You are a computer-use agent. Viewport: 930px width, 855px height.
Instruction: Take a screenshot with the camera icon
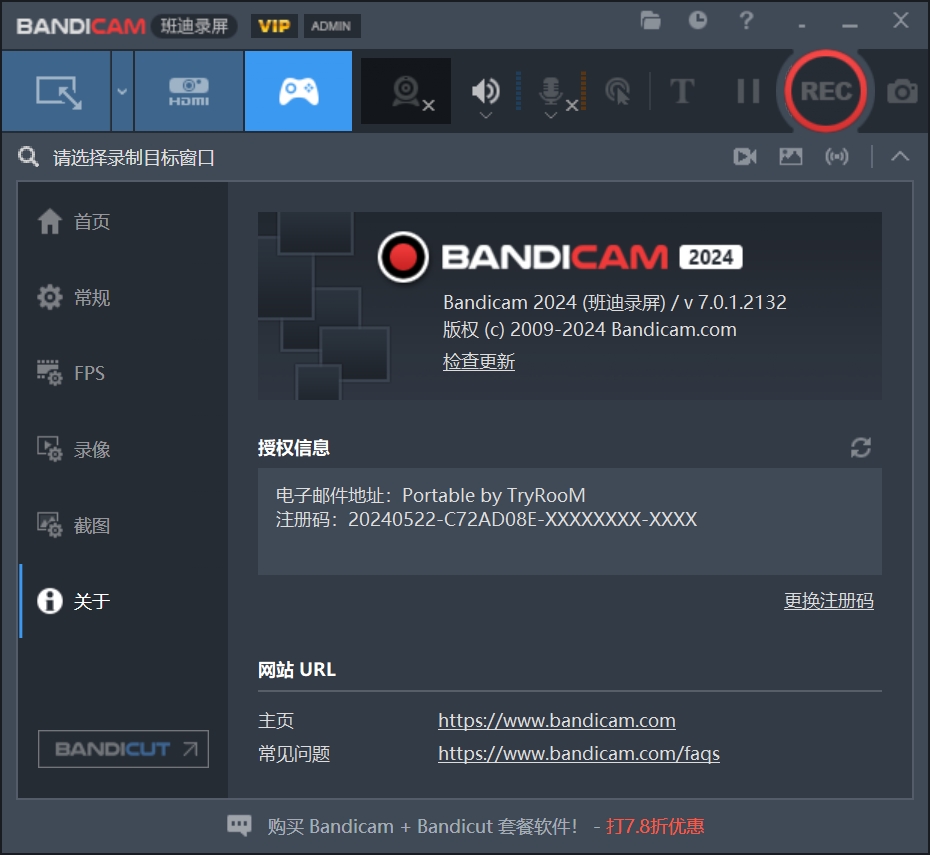(902, 92)
